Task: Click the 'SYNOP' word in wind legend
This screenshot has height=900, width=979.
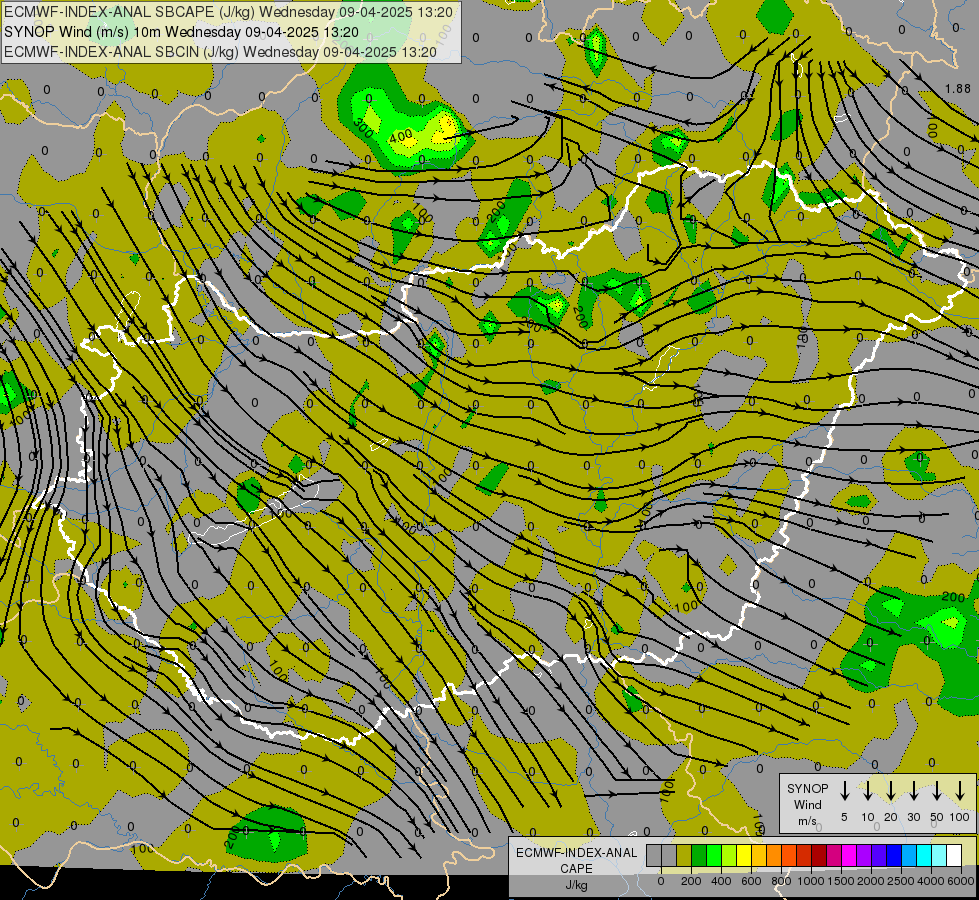Action: click(x=807, y=789)
